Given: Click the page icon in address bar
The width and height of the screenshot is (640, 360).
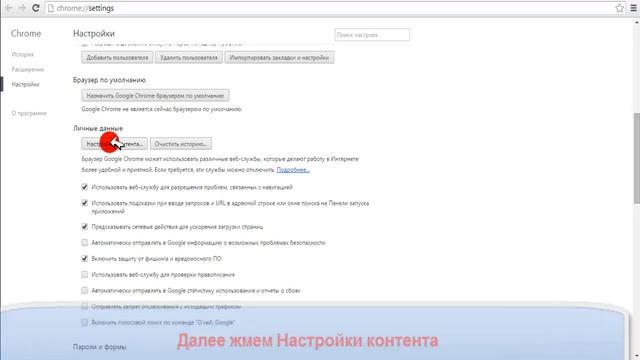Looking at the screenshot, I should click(x=51, y=8).
